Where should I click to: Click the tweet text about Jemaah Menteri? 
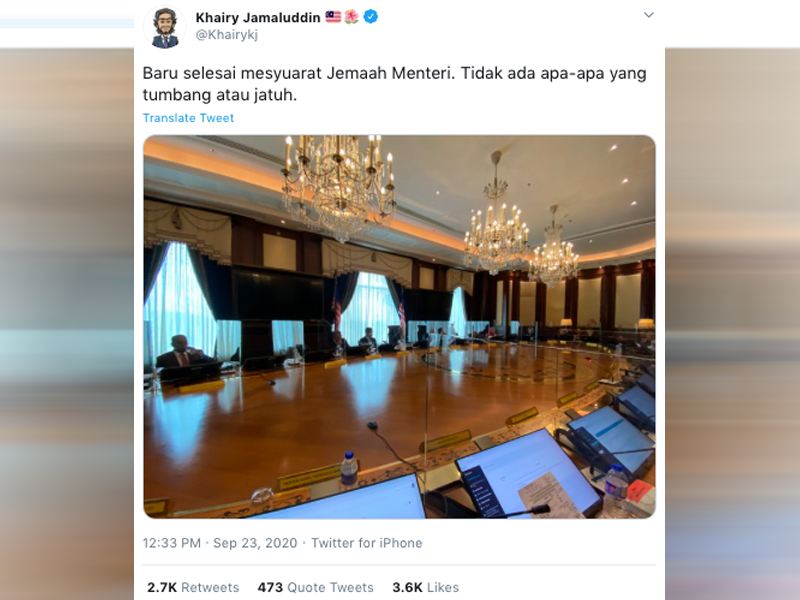tap(395, 85)
